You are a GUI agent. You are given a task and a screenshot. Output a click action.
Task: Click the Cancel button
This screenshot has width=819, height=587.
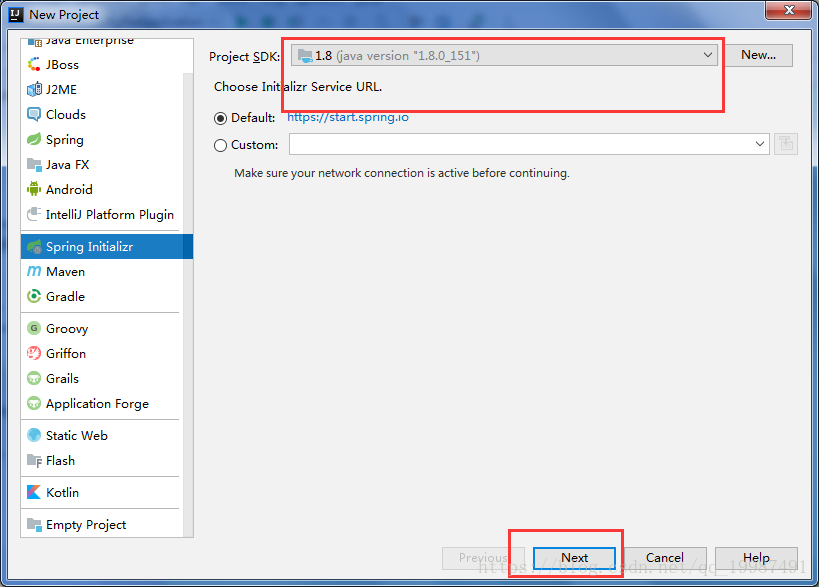665,558
